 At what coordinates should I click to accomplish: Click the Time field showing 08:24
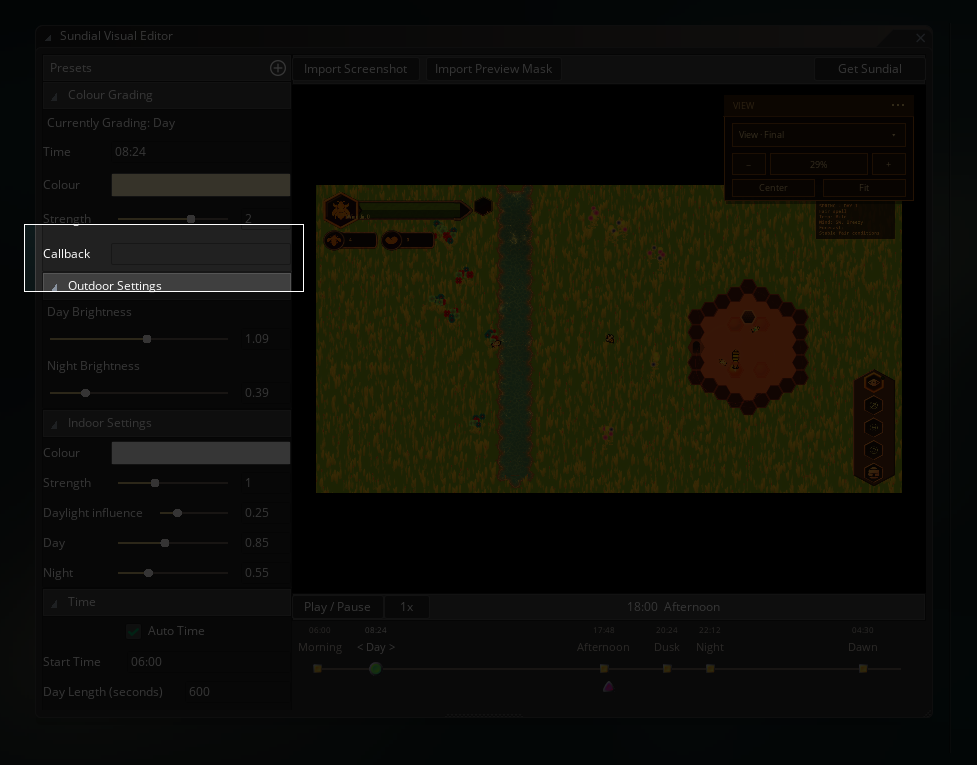pyautogui.click(x=201, y=151)
